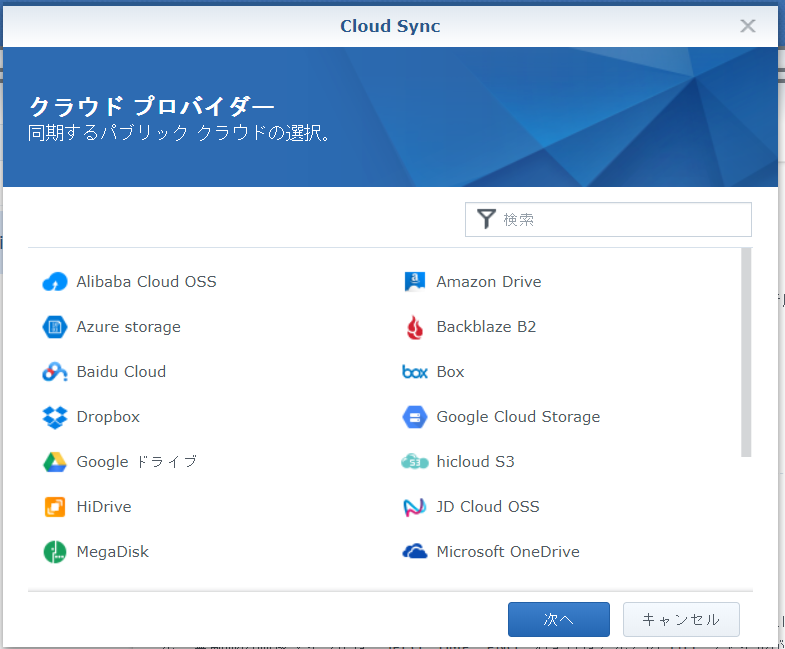The width and height of the screenshot is (785, 649).
Task: Select the hicloud S3 icon
Action: [x=415, y=462]
